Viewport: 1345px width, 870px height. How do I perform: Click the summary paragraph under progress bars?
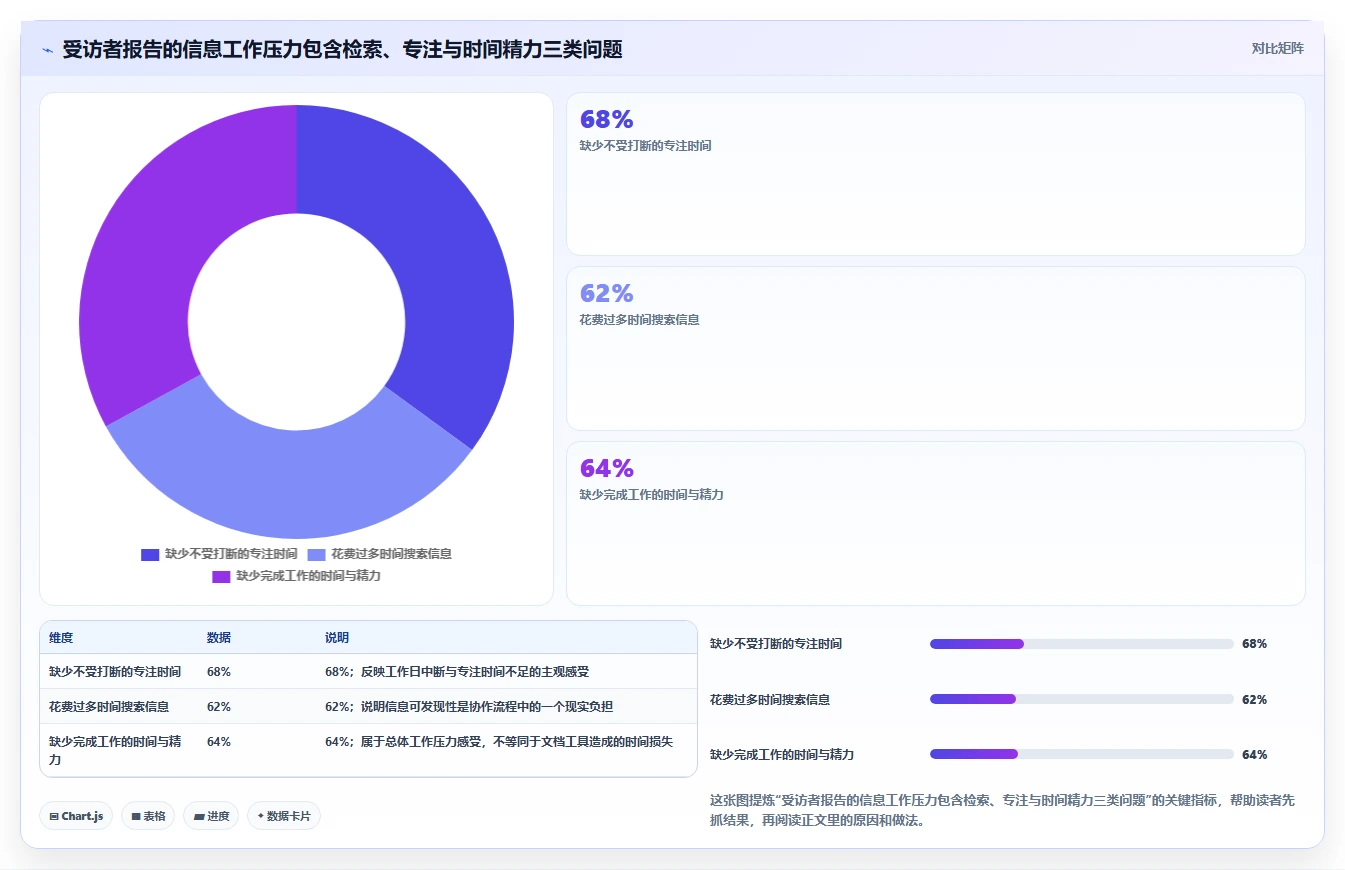pyautogui.click(x=1002, y=810)
